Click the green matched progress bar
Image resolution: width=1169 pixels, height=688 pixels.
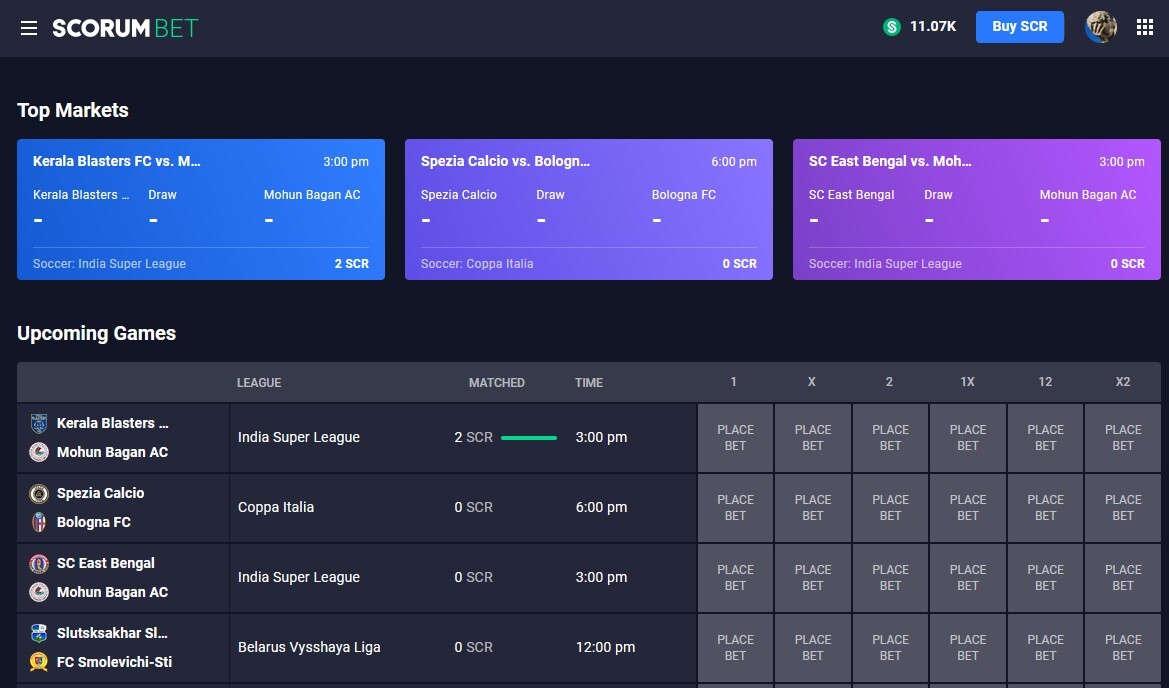[529, 438]
